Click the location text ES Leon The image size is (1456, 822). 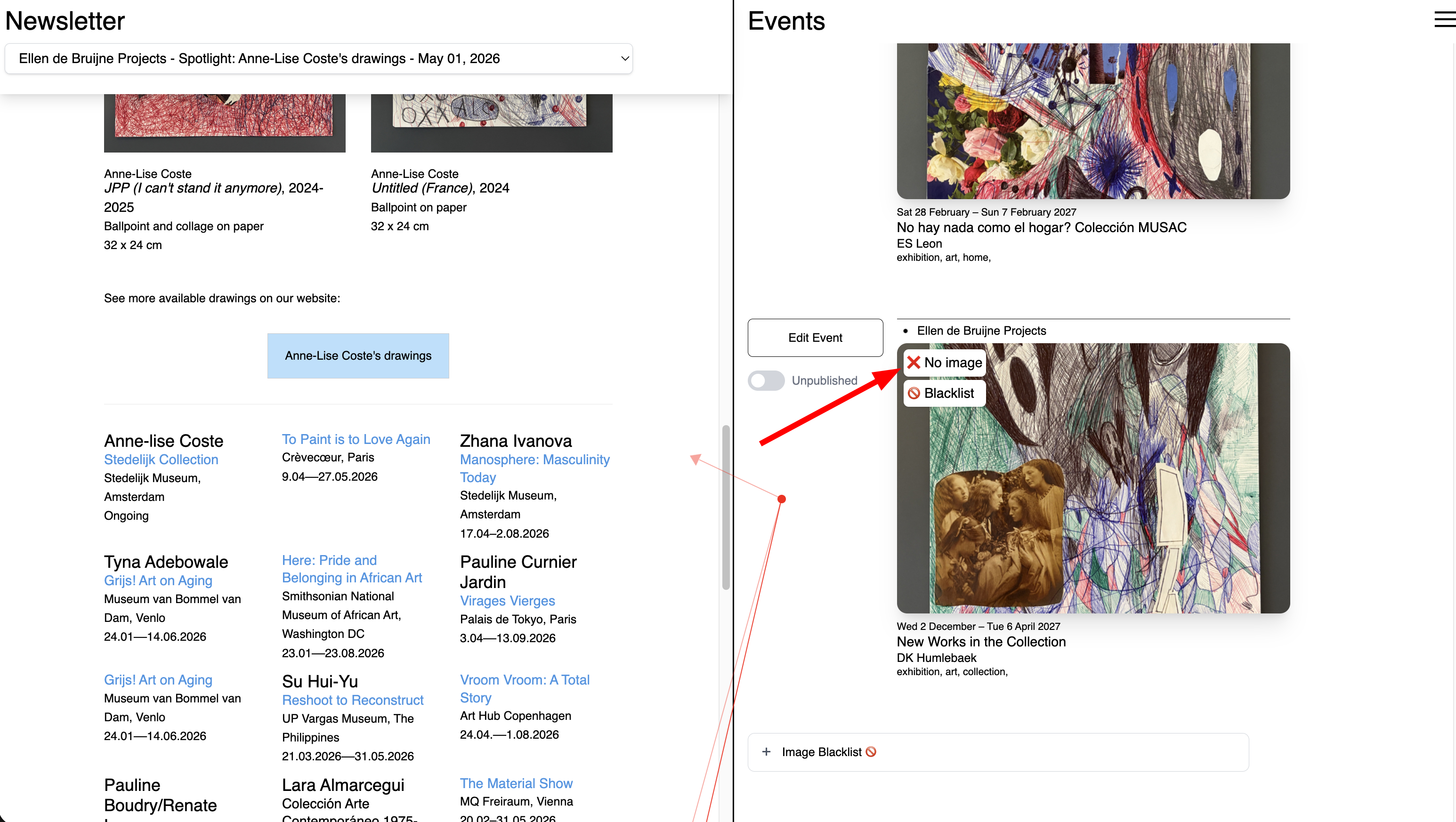click(920, 244)
